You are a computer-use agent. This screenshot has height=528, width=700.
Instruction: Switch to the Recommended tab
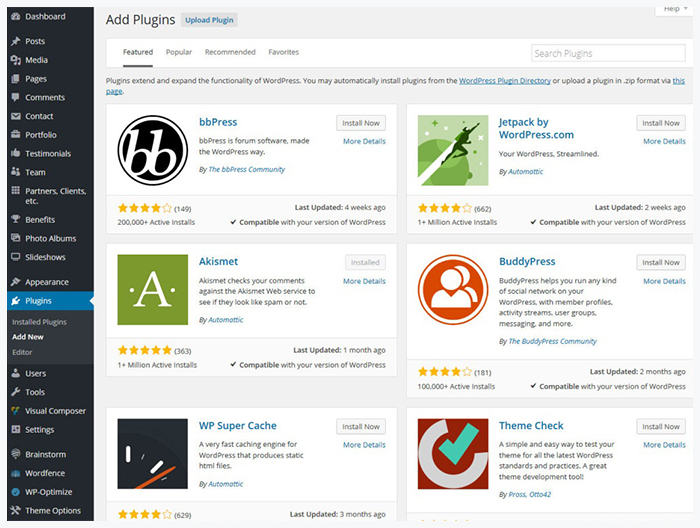(x=230, y=52)
